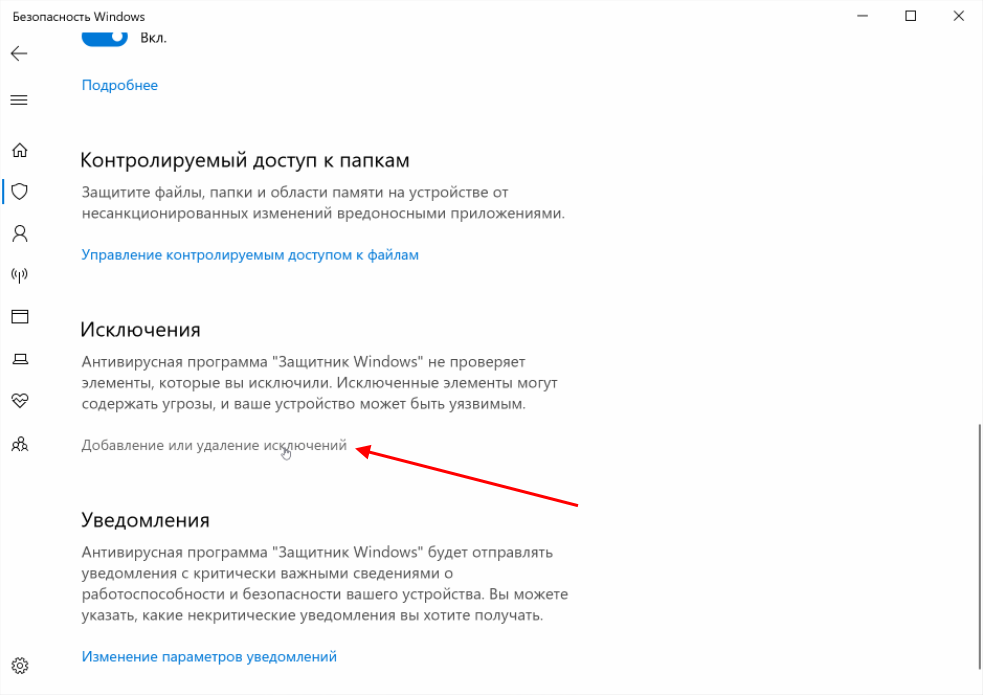The height and width of the screenshot is (695, 983).
Task: Open 'Изменение параметров уведомлений' link
Action: pos(209,657)
